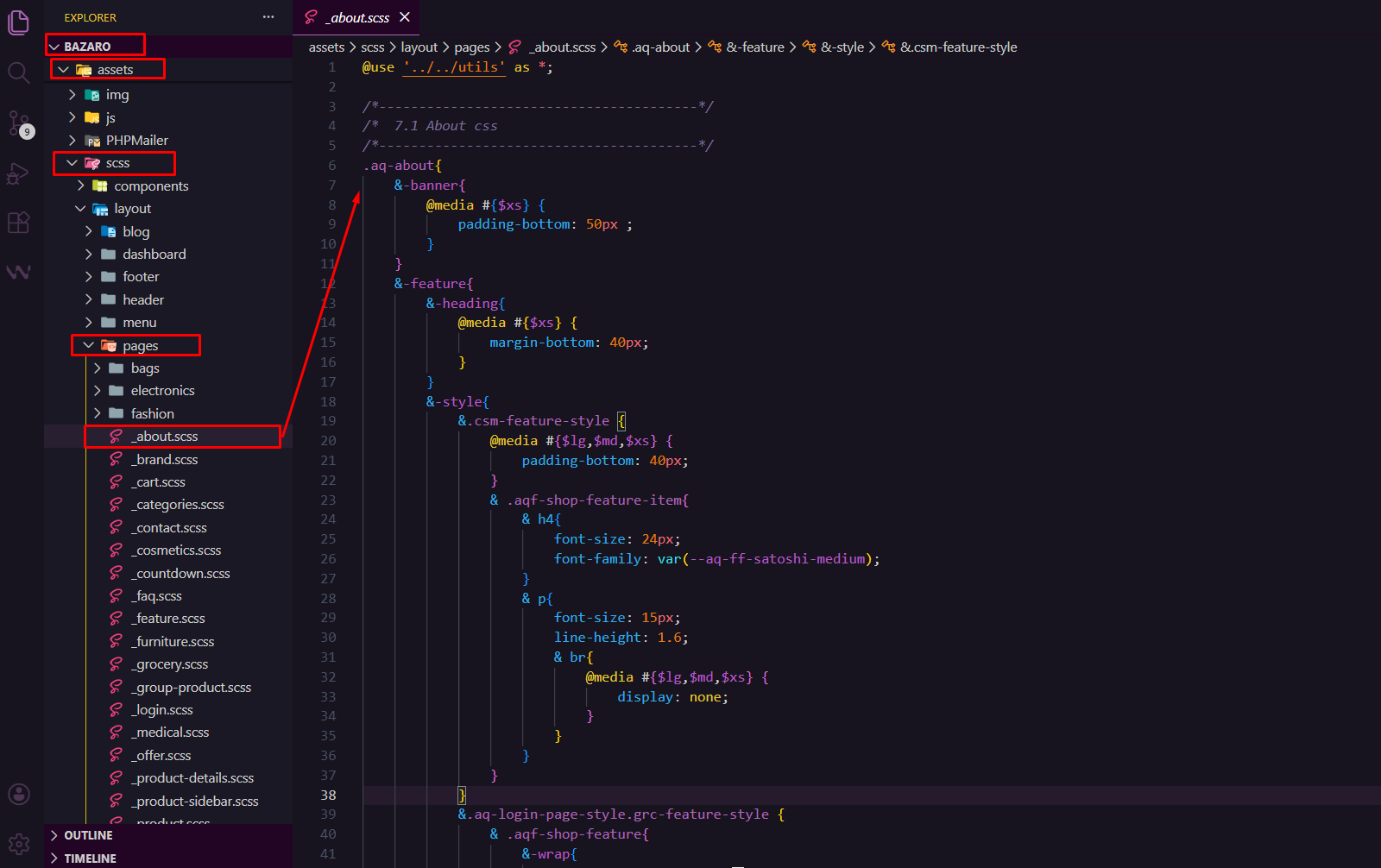Open the Manage gear settings icon
The width and height of the screenshot is (1381, 868).
pyautogui.click(x=19, y=843)
